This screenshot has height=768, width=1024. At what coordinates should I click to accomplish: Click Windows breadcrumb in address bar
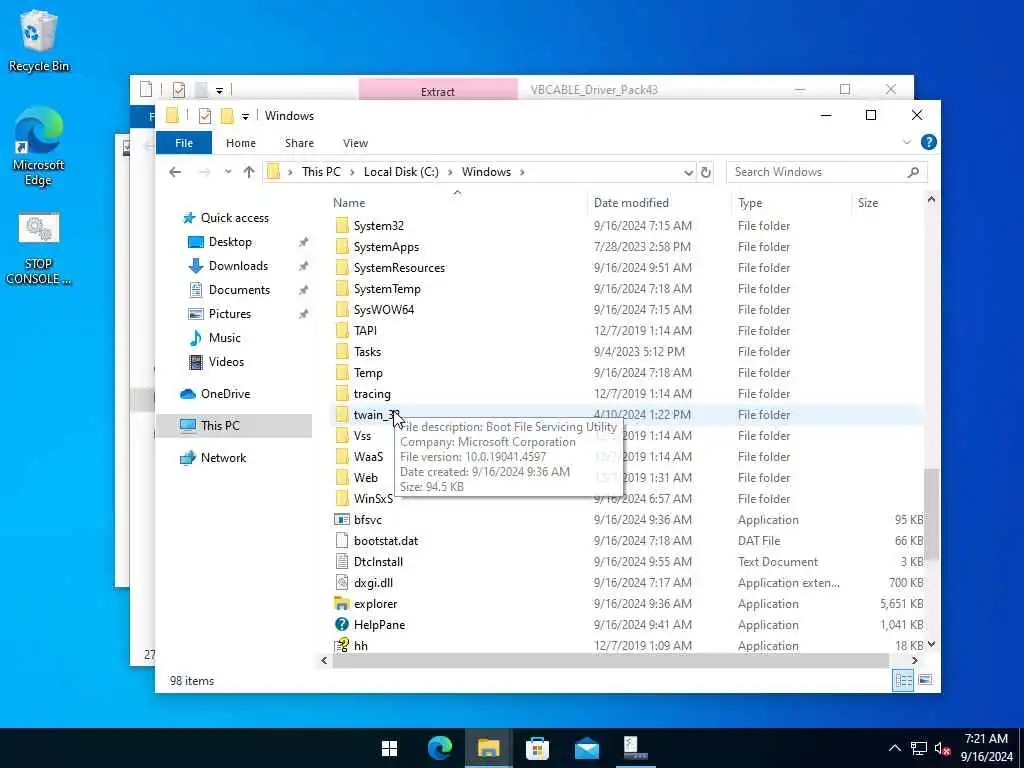[486, 172]
